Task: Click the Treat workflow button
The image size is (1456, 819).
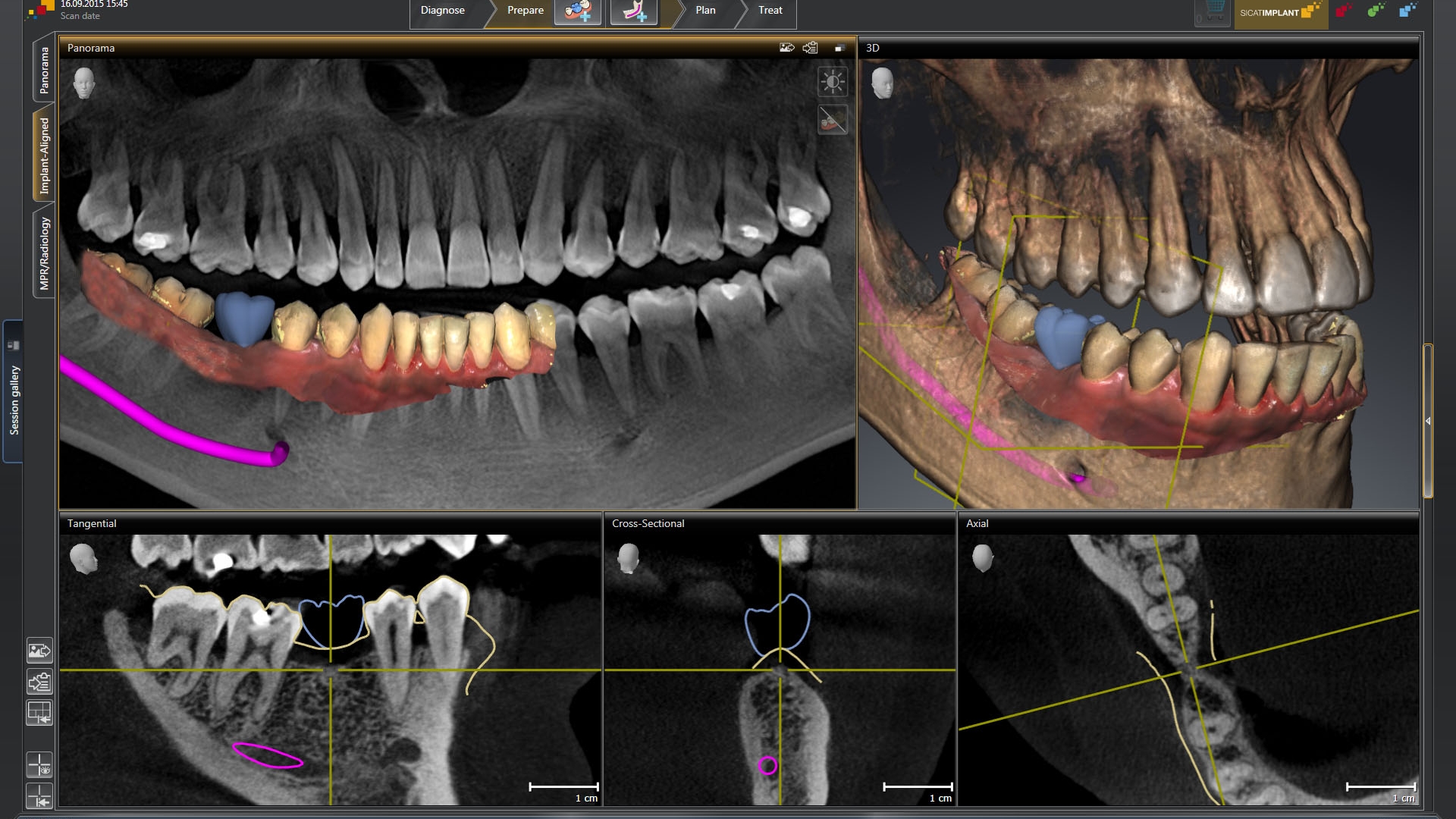Action: 770,11
